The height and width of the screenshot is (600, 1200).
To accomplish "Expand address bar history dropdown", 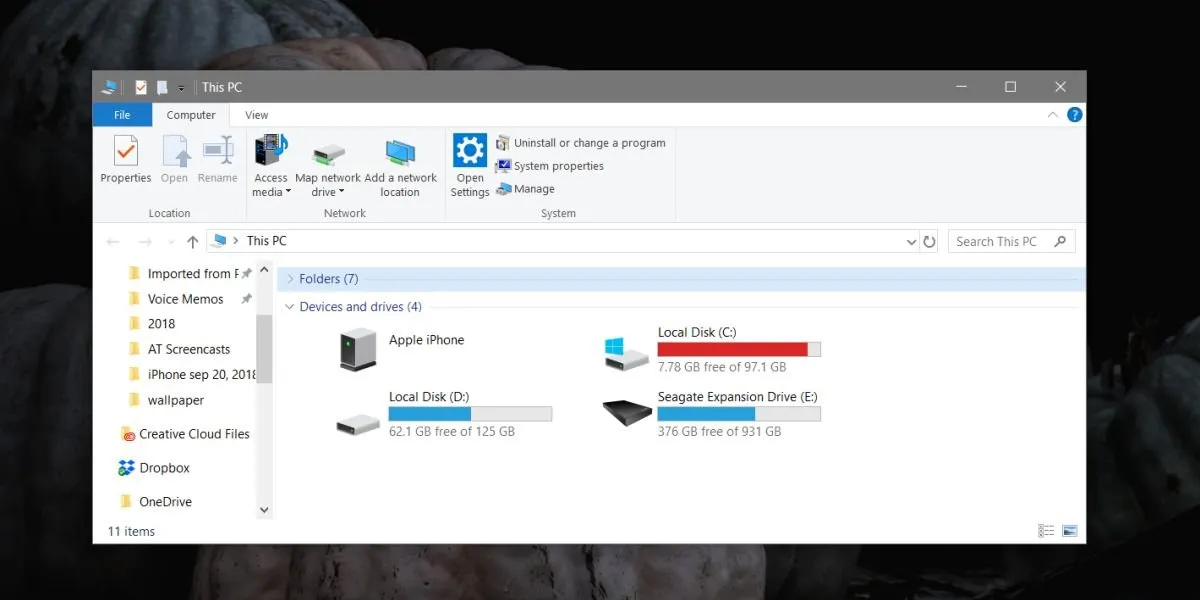I will (911, 242).
